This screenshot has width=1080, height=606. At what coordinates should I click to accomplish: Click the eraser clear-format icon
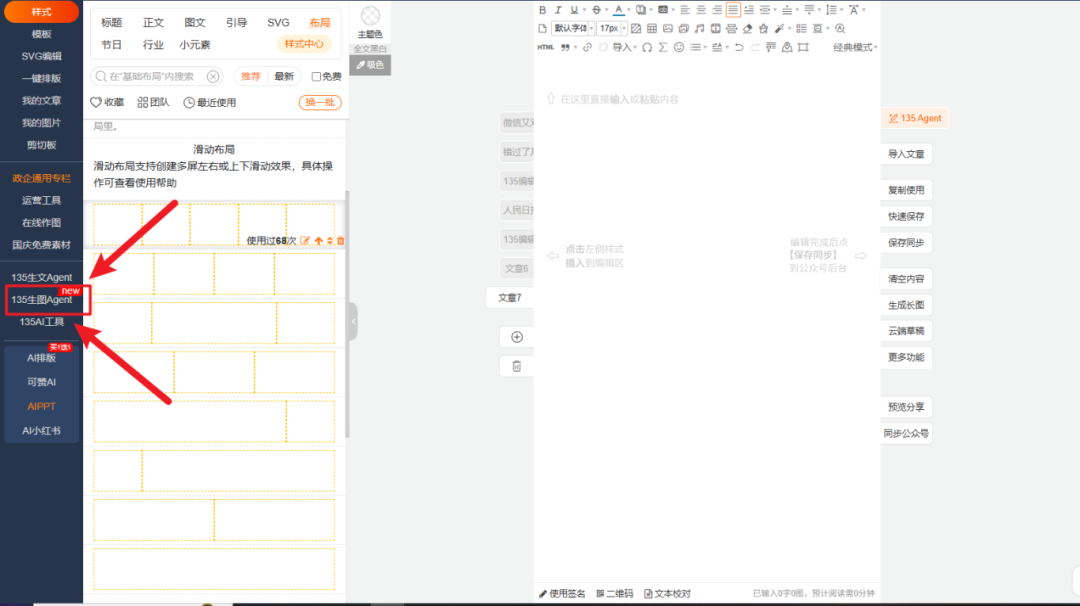point(747,28)
